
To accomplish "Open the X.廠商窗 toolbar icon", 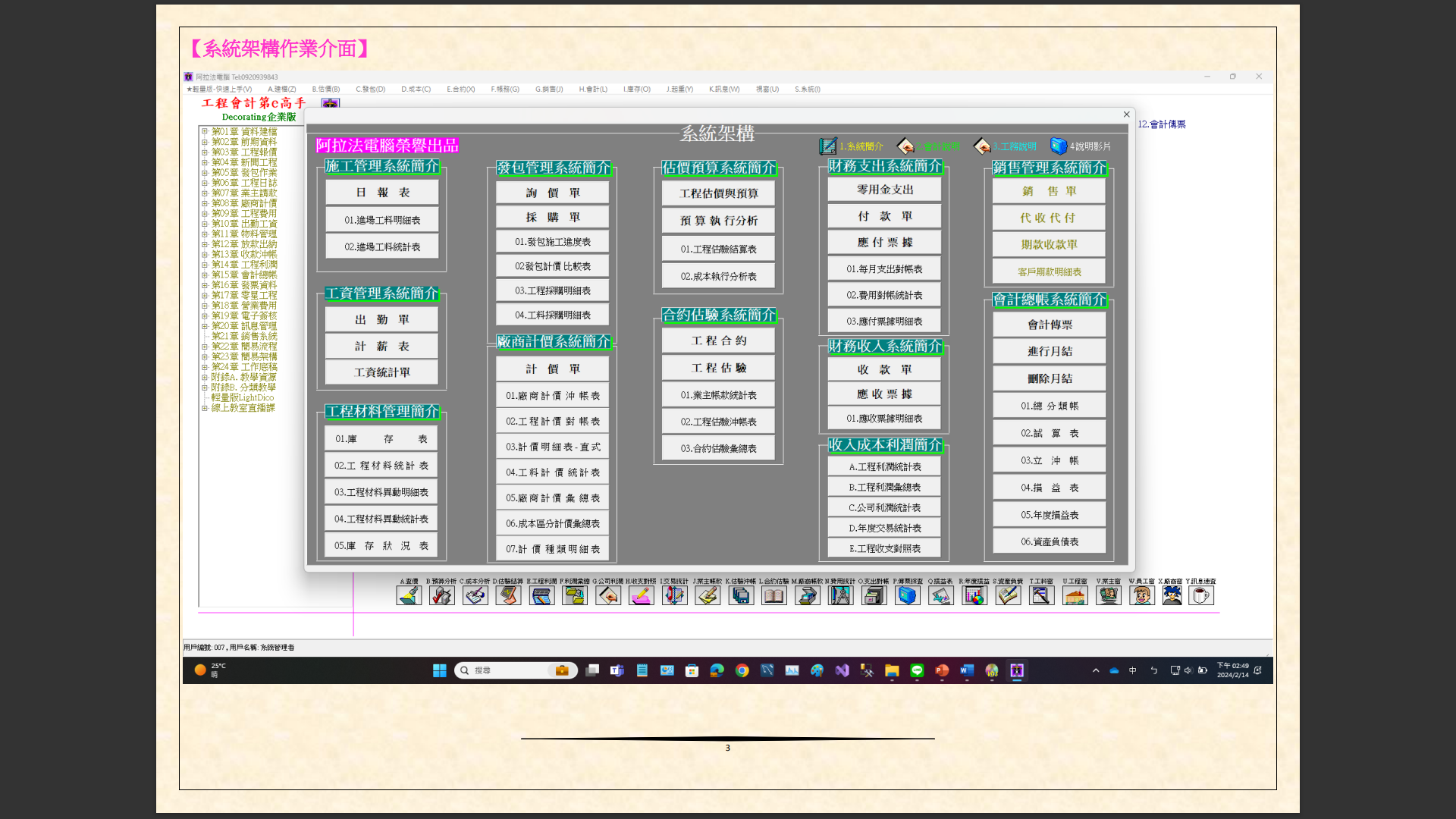I will pyautogui.click(x=1172, y=595).
